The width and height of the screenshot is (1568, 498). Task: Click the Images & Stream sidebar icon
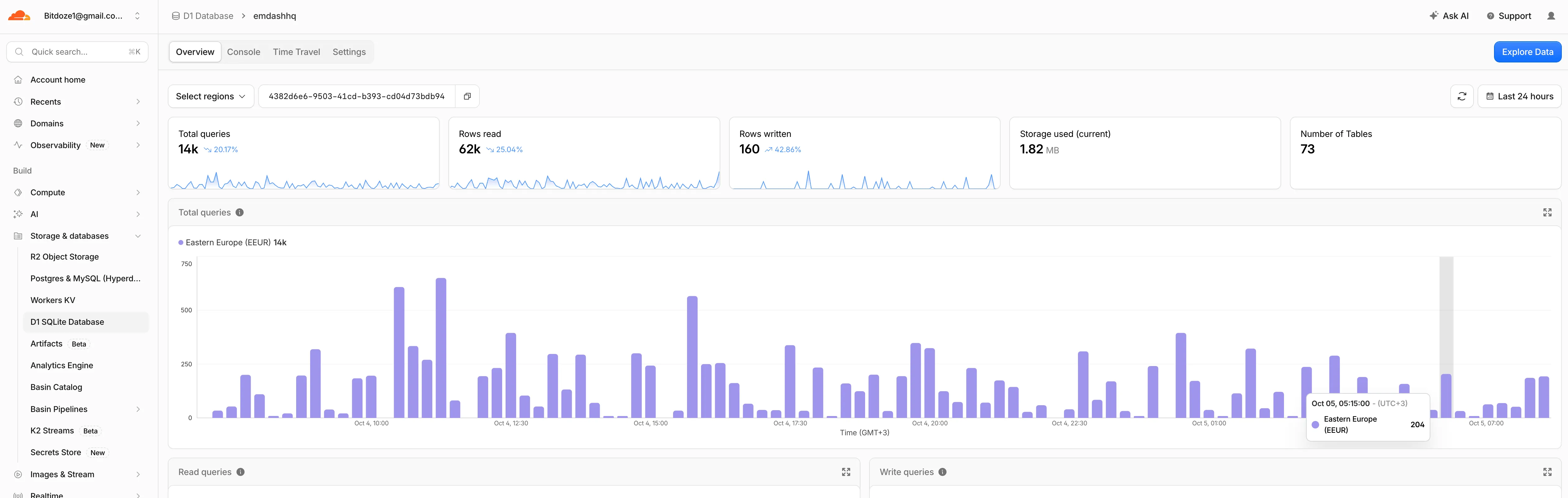point(18,474)
